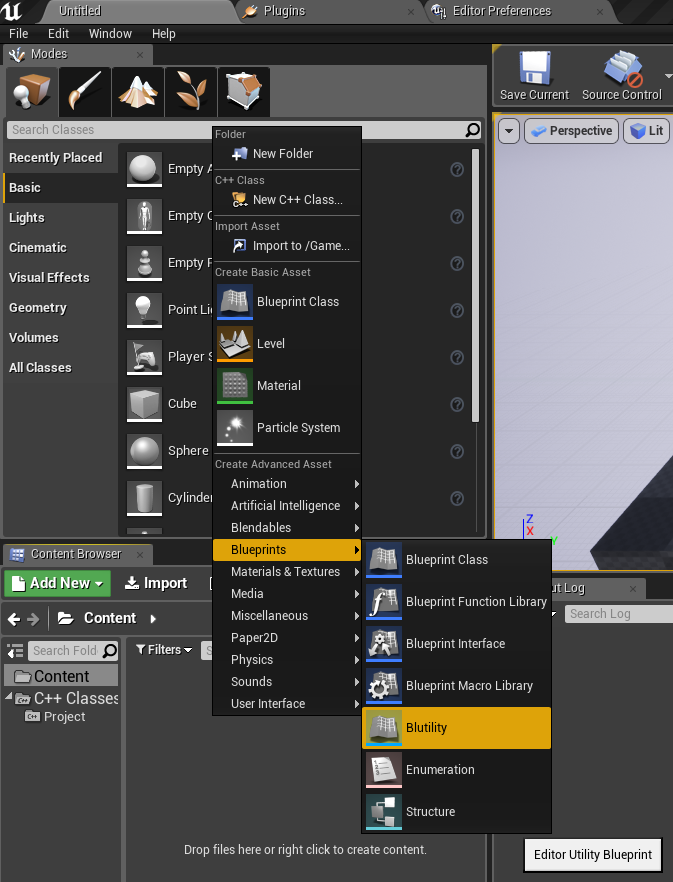This screenshot has width=673, height=882.
Task: Expand the Content path arrow
Action: pyautogui.click(x=153, y=619)
